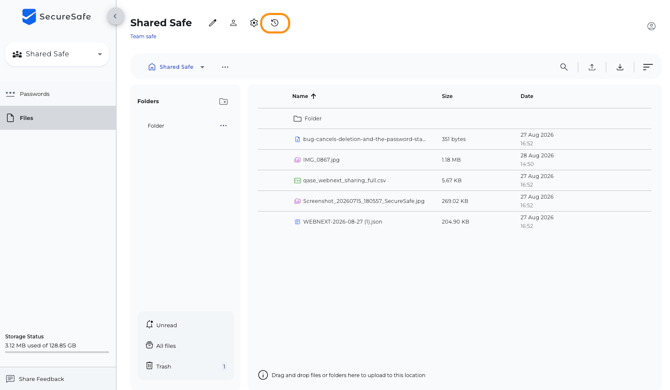Open the safe selector dropdown

tap(57, 54)
